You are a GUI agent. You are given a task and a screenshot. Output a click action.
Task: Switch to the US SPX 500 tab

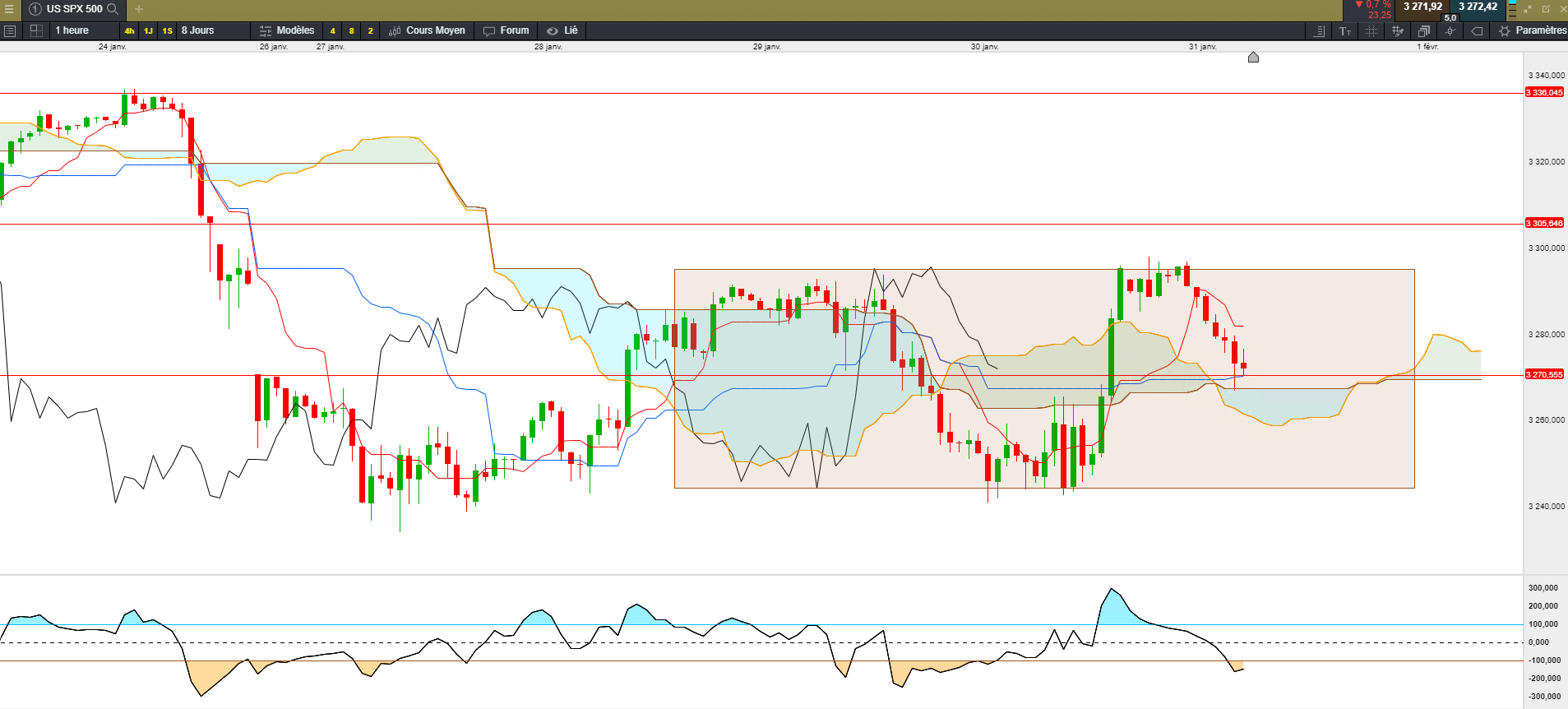[75, 9]
